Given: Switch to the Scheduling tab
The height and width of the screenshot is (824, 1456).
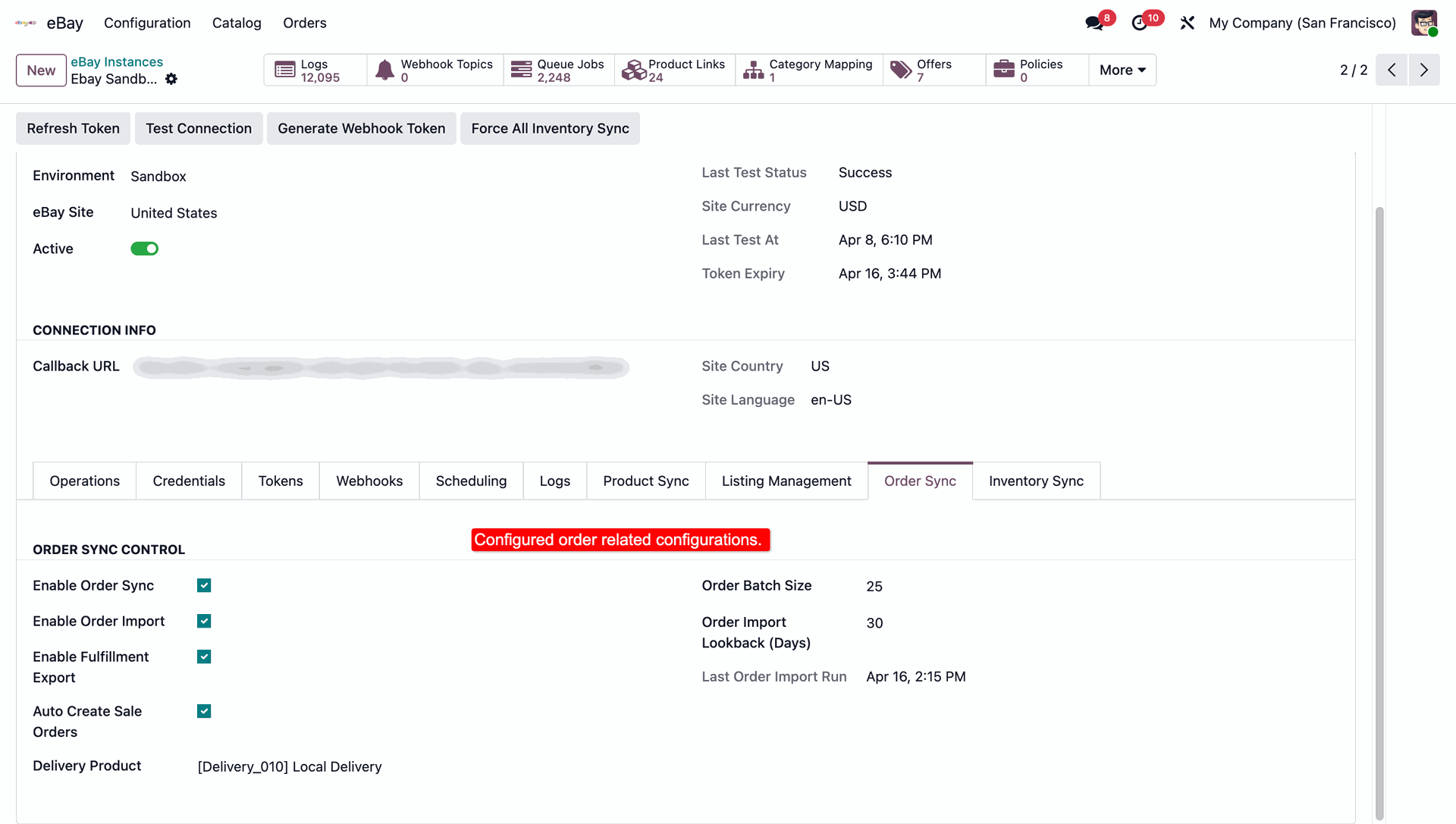Looking at the screenshot, I should click(x=471, y=481).
